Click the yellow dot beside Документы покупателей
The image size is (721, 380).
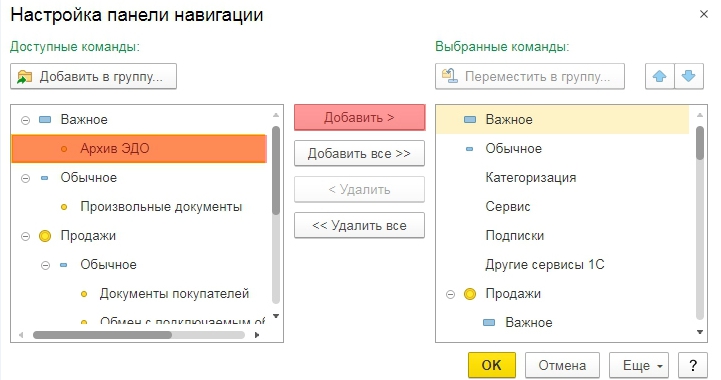coord(84,294)
